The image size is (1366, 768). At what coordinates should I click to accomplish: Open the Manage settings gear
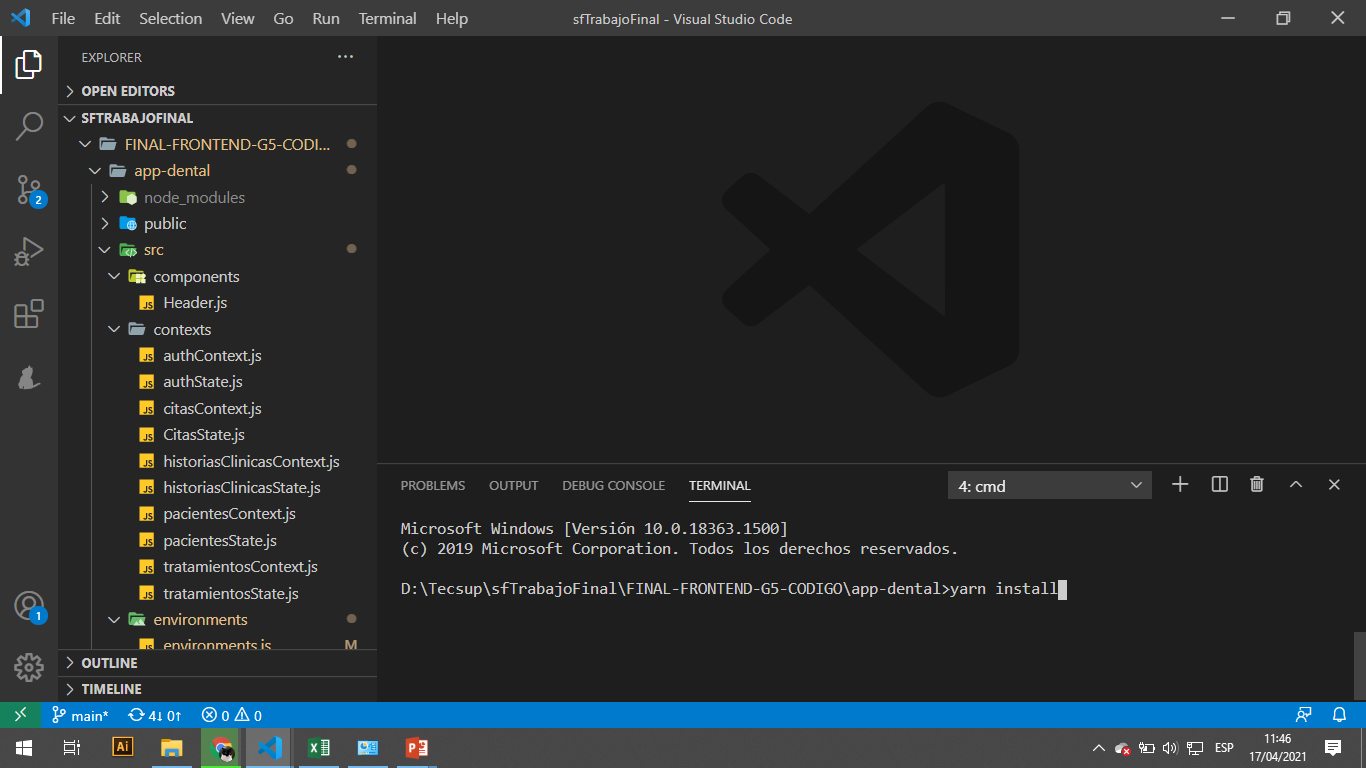tap(29, 667)
